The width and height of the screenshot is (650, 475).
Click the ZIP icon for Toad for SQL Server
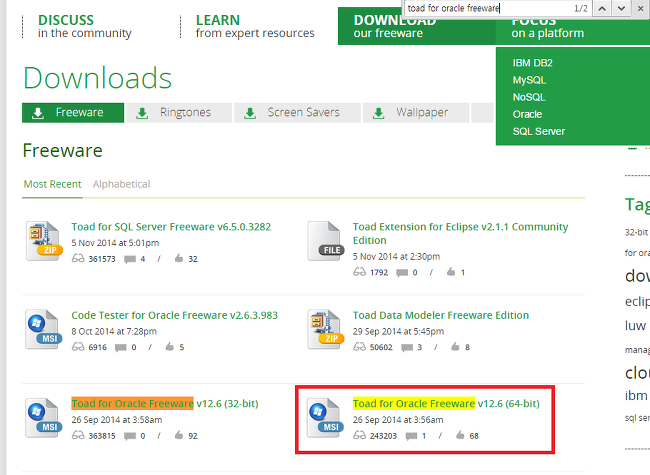[44, 241]
